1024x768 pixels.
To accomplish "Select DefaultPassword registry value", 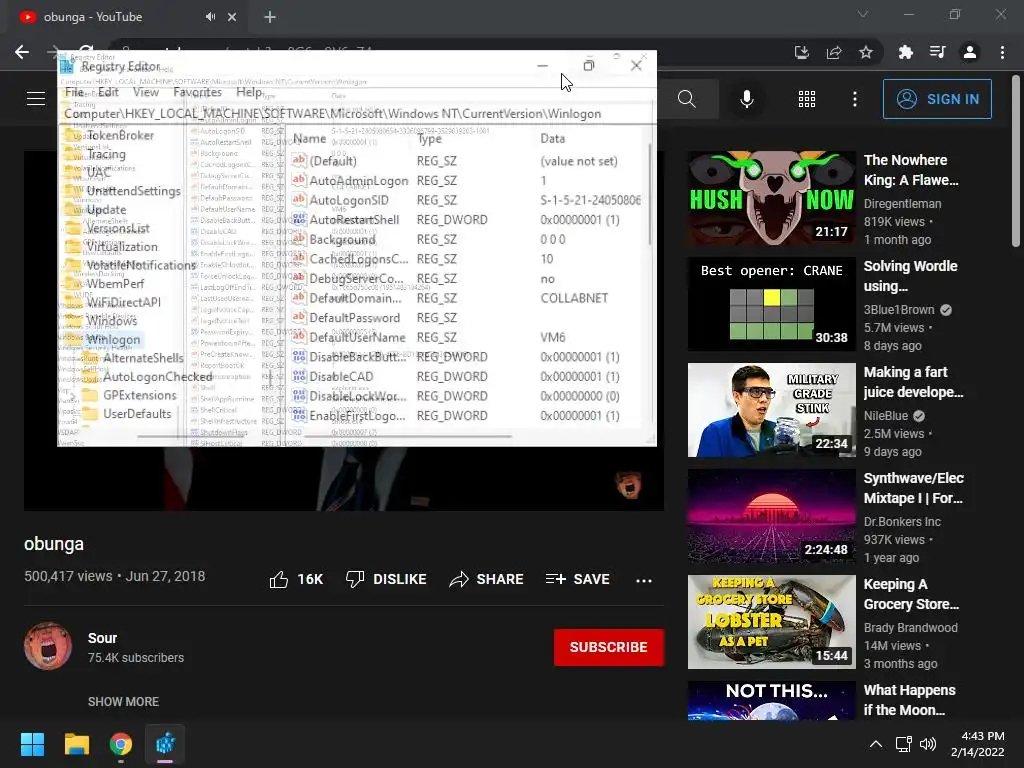I will coord(354,317).
